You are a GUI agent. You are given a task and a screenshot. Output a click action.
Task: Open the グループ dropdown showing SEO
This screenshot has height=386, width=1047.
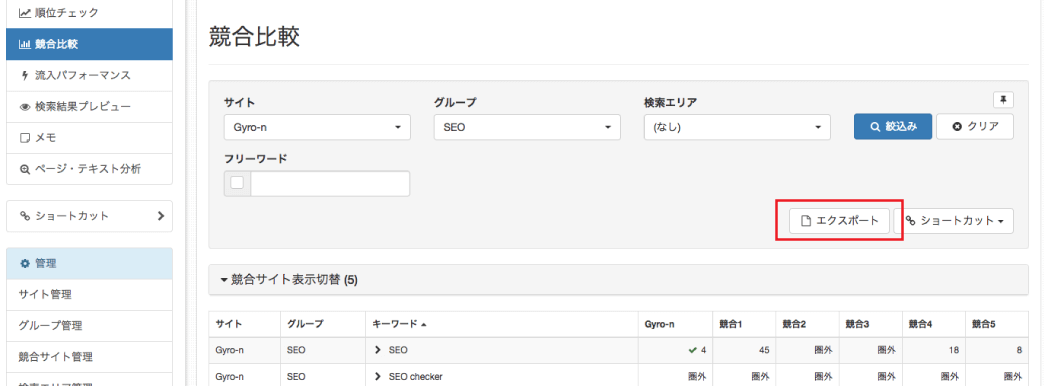pos(527,127)
